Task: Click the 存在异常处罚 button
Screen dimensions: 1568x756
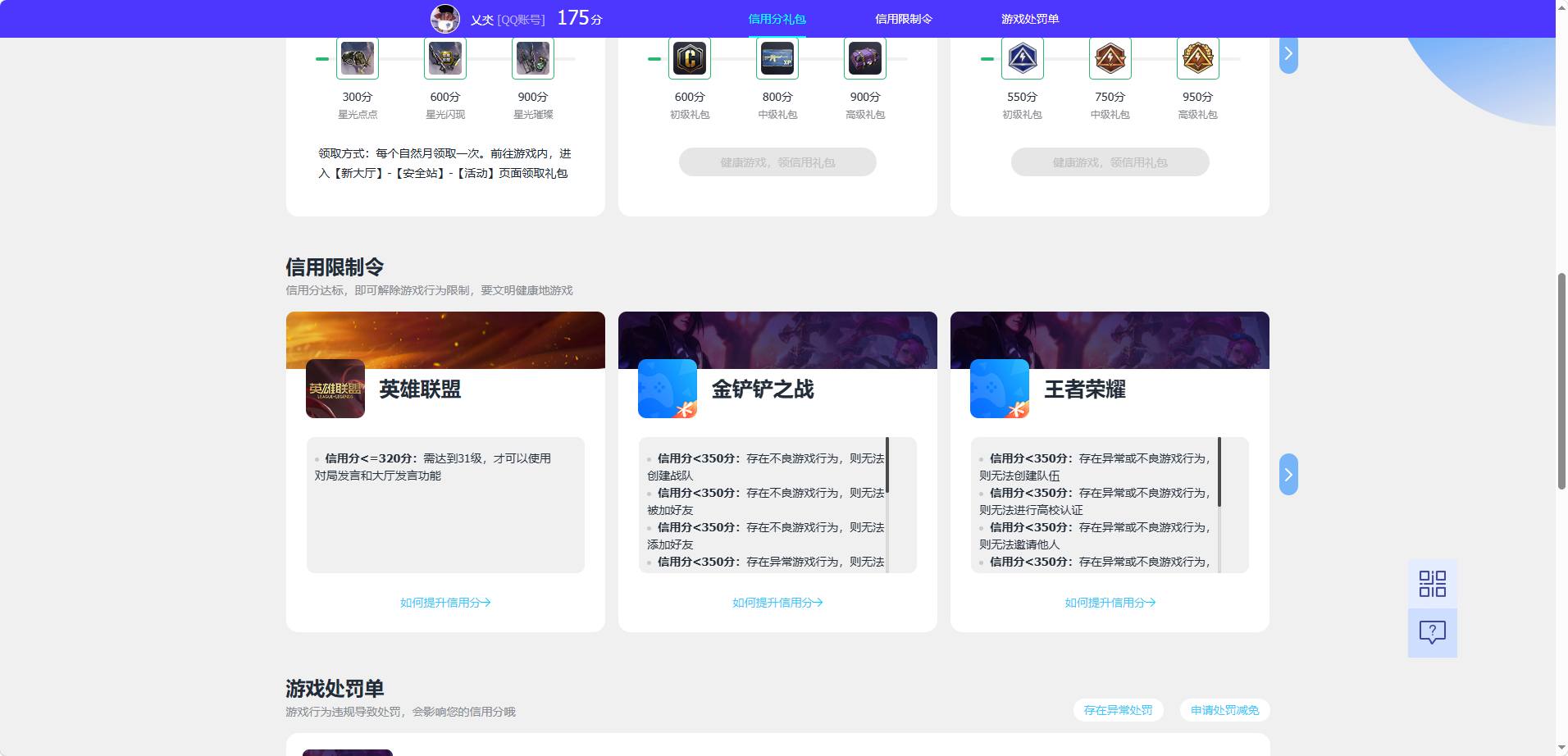Action: click(x=1118, y=710)
